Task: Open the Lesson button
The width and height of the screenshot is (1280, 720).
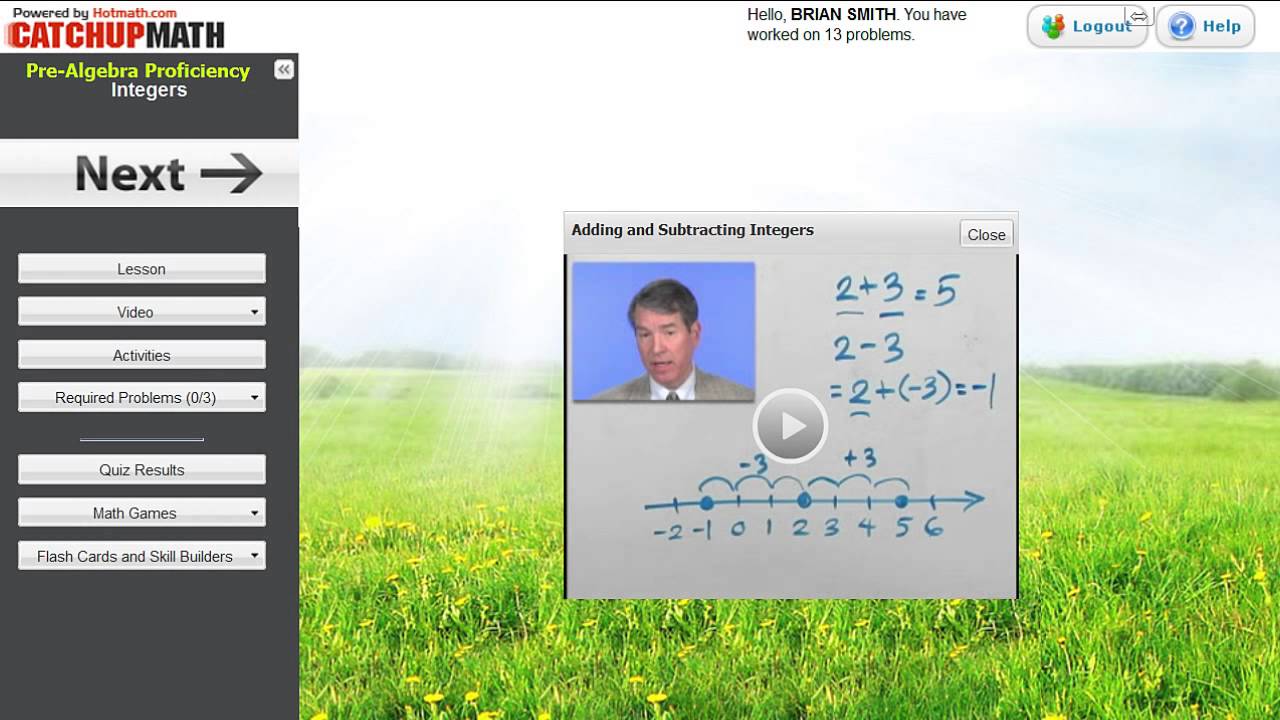Action: 142,269
